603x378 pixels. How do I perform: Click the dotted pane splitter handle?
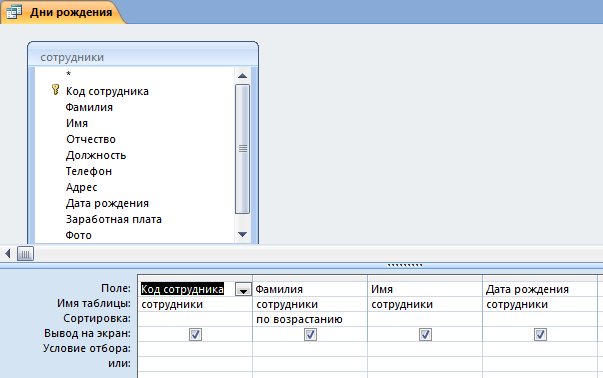405,265
